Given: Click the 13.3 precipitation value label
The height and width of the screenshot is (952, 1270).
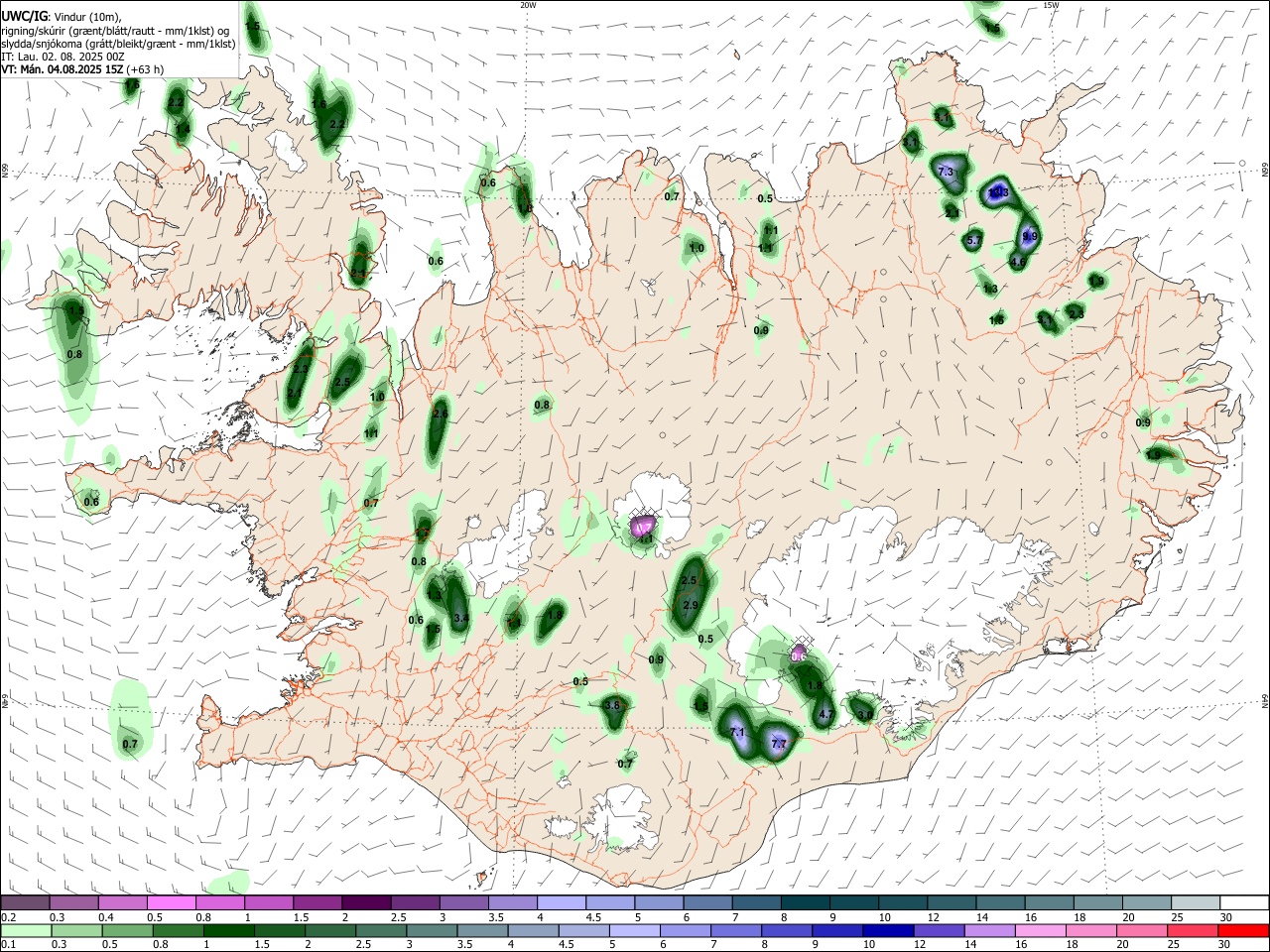Looking at the screenshot, I should 998,192.
